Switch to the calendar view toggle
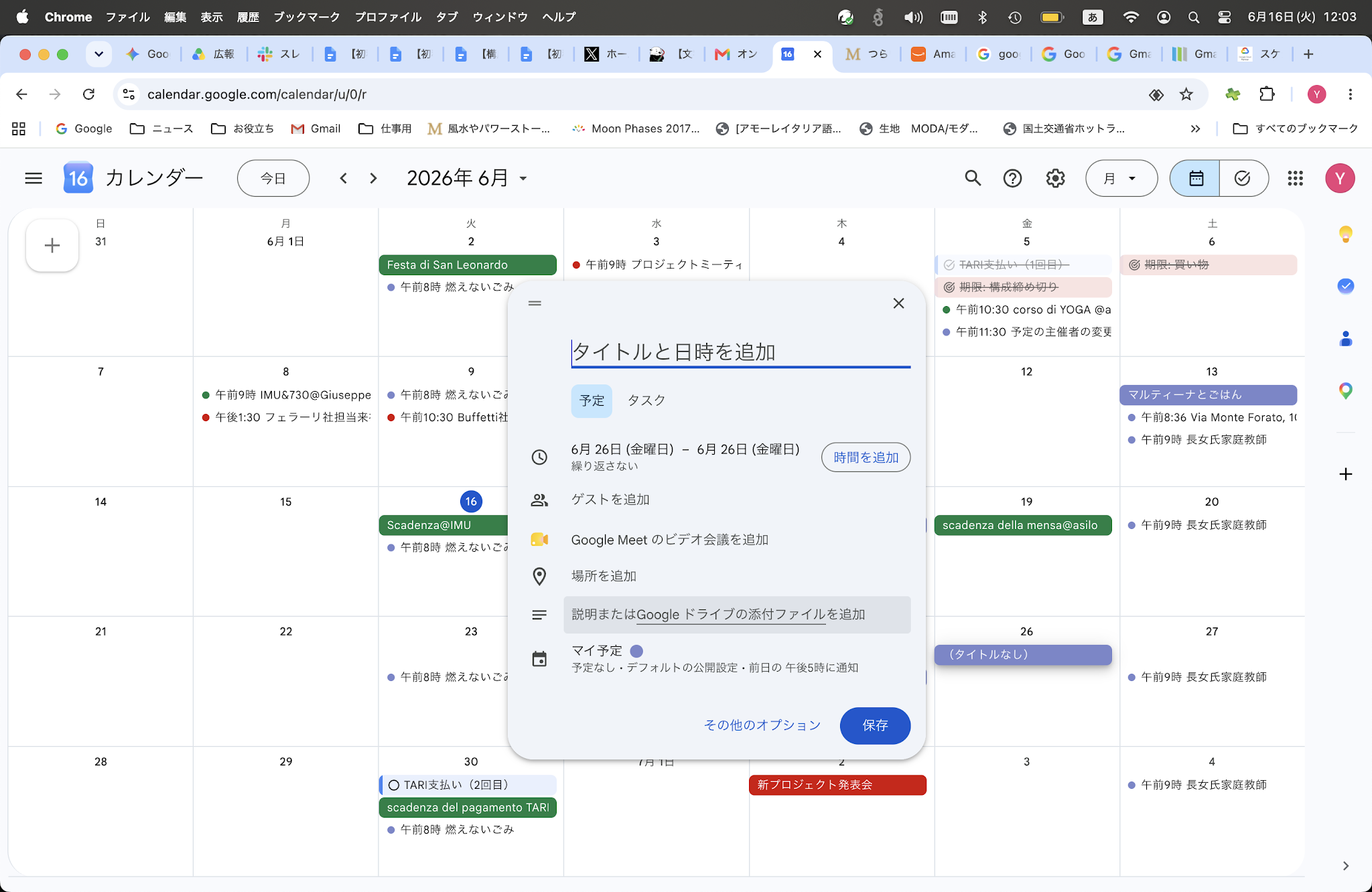This screenshot has width=1372, height=892. (x=1195, y=178)
